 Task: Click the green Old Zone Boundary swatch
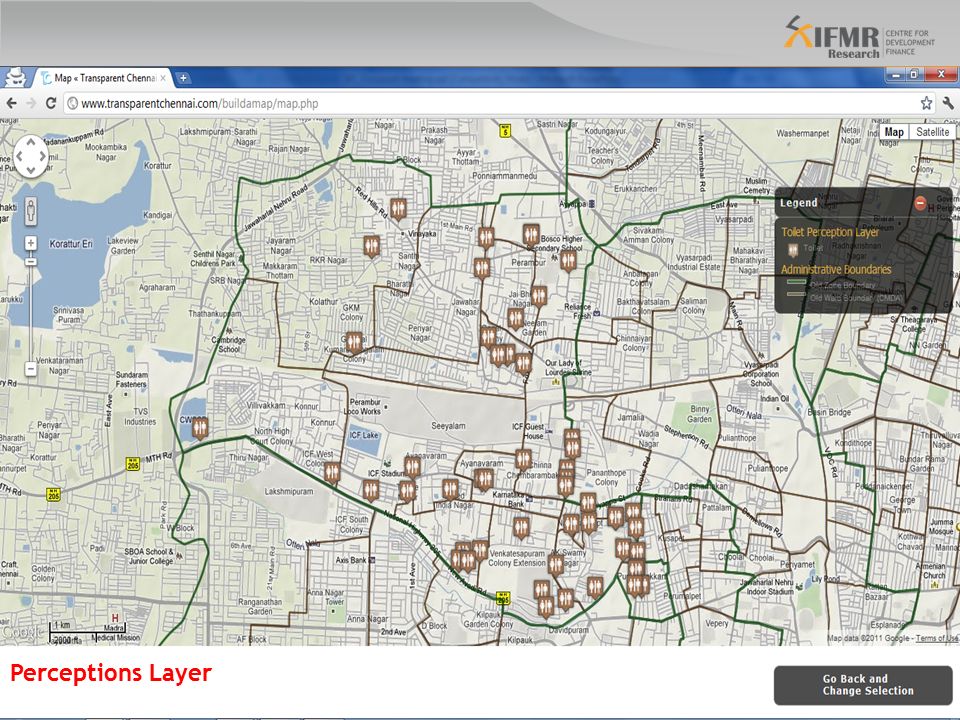tap(796, 282)
